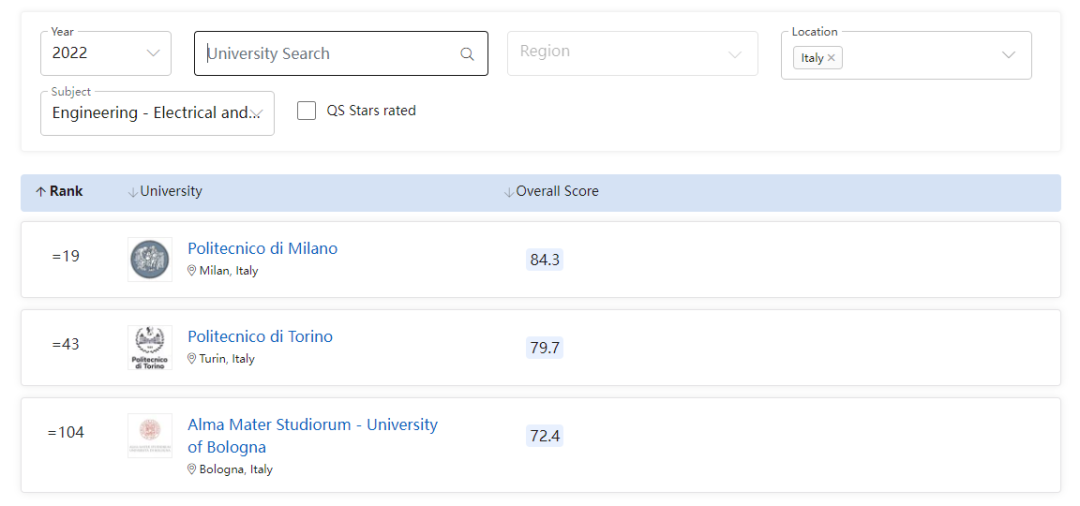Image resolution: width=1080 pixels, height=506 pixels.
Task: Sort by the Overall Score header
Action: click(x=557, y=191)
